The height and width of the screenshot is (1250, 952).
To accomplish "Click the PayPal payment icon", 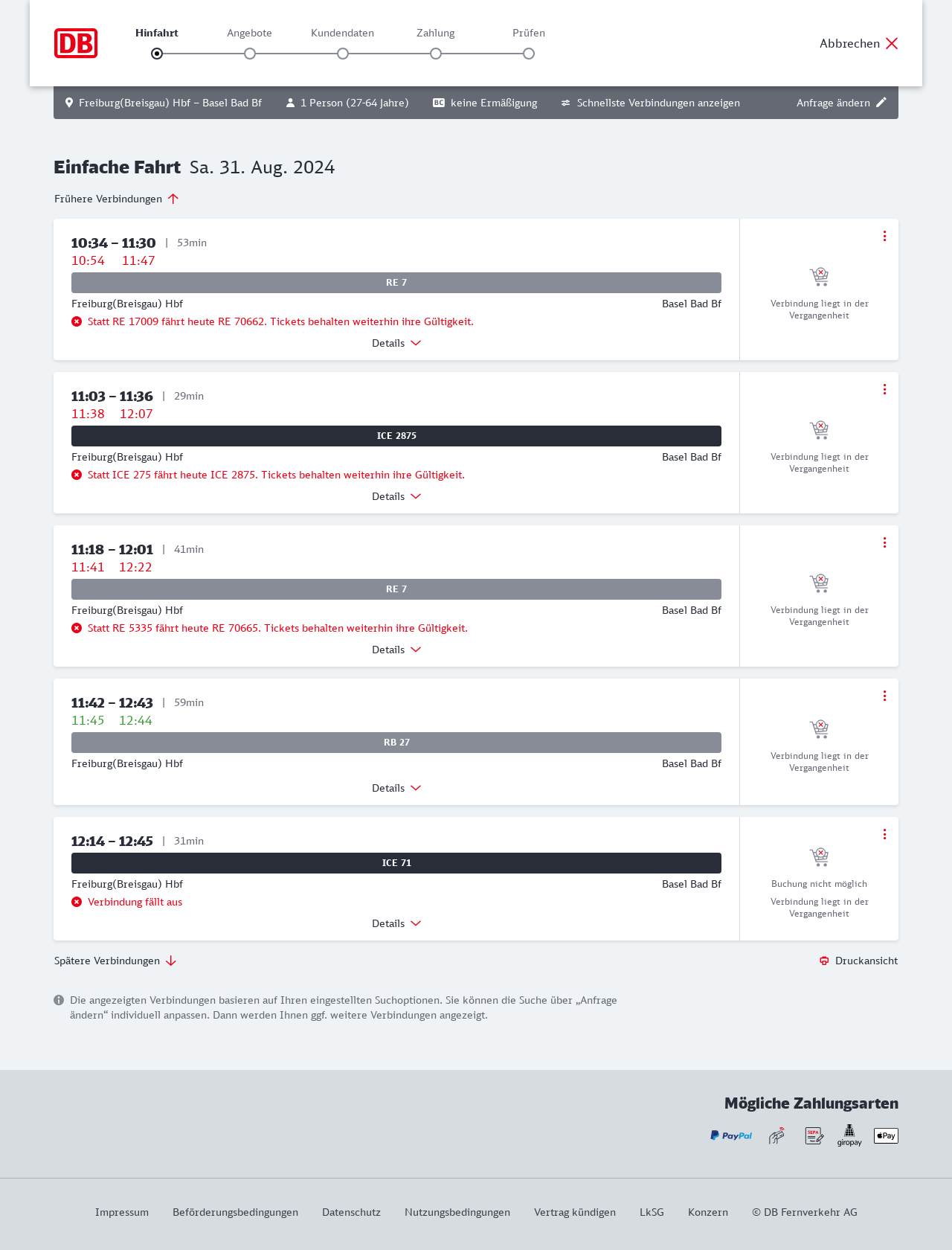I will 731,1135.
